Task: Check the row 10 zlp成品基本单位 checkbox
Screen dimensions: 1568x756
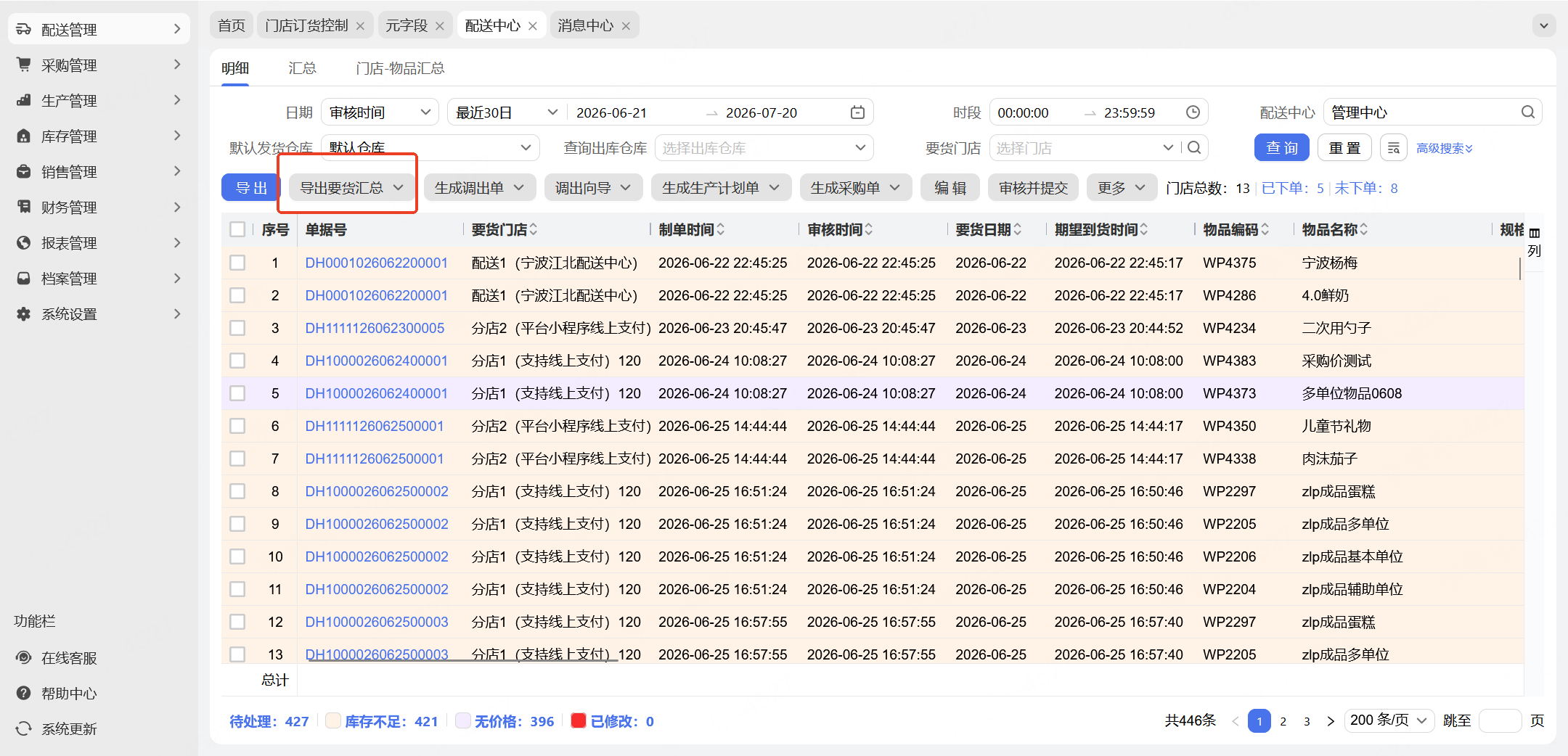Action: pos(237,556)
